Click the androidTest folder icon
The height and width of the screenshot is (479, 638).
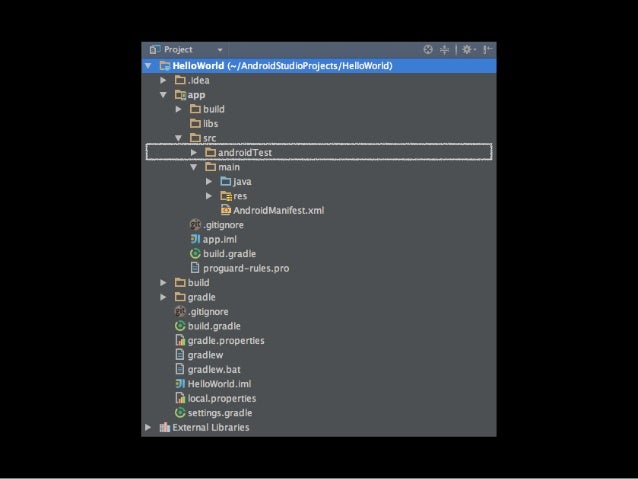(210, 152)
